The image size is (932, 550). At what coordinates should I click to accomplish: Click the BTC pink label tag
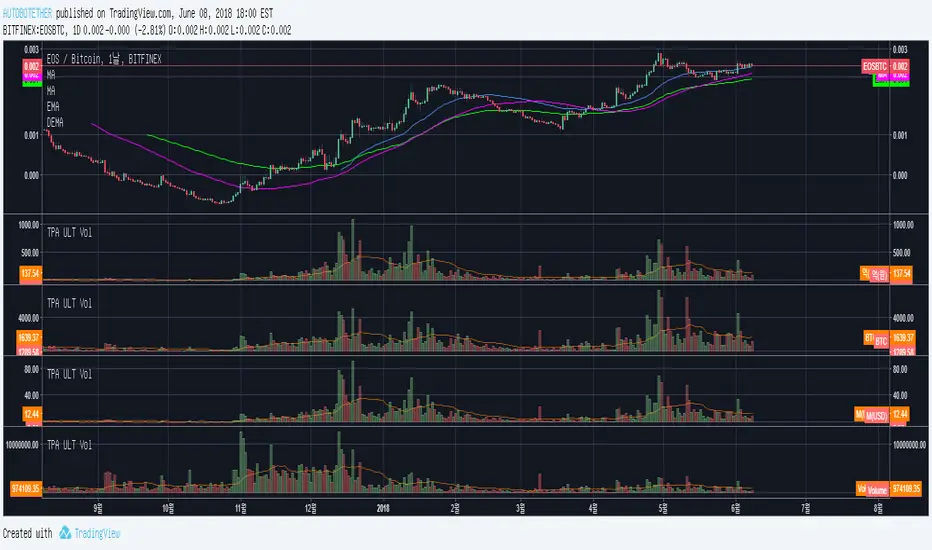point(881,341)
